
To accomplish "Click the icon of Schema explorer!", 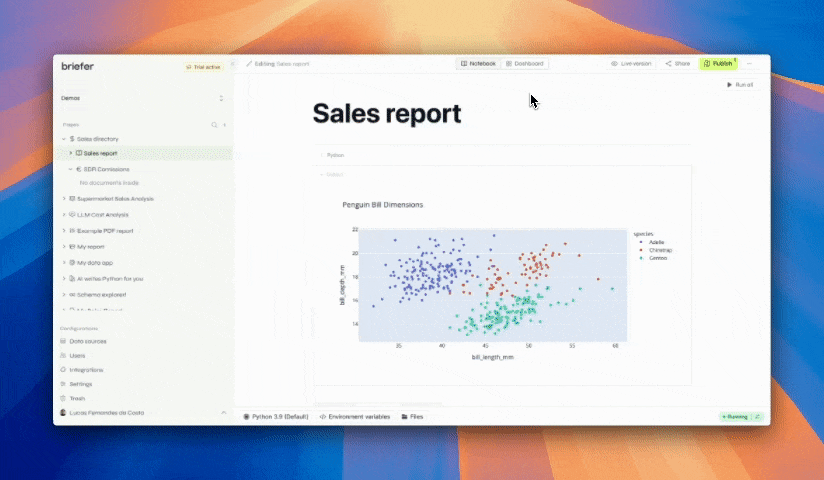I will (72, 295).
